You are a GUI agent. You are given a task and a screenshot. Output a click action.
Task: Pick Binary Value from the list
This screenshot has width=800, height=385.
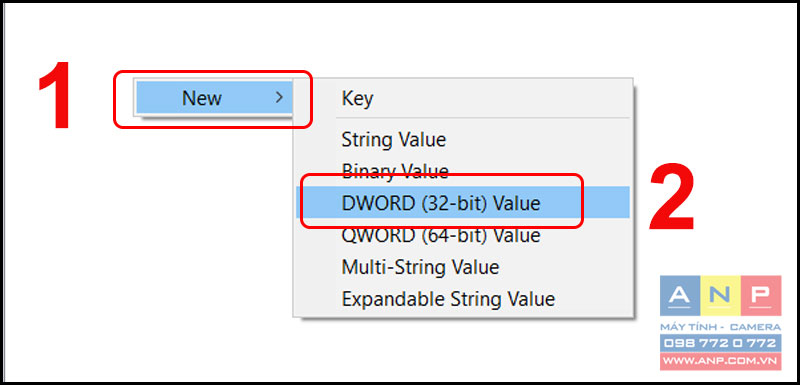(394, 171)
